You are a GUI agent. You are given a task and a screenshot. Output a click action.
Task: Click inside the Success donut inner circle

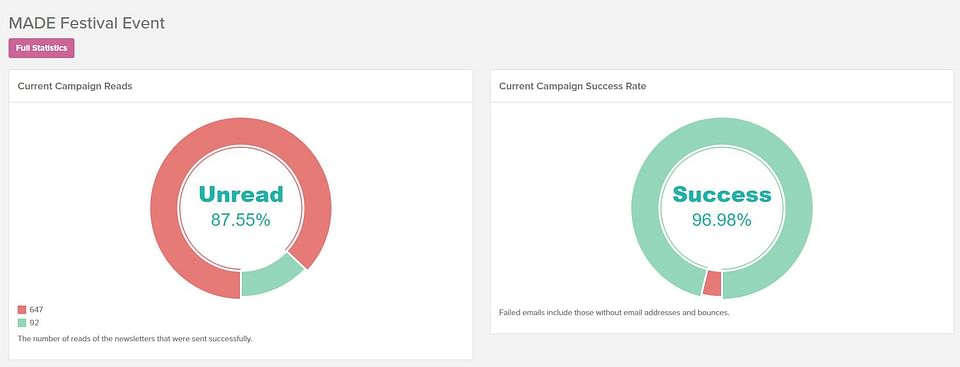722,245
